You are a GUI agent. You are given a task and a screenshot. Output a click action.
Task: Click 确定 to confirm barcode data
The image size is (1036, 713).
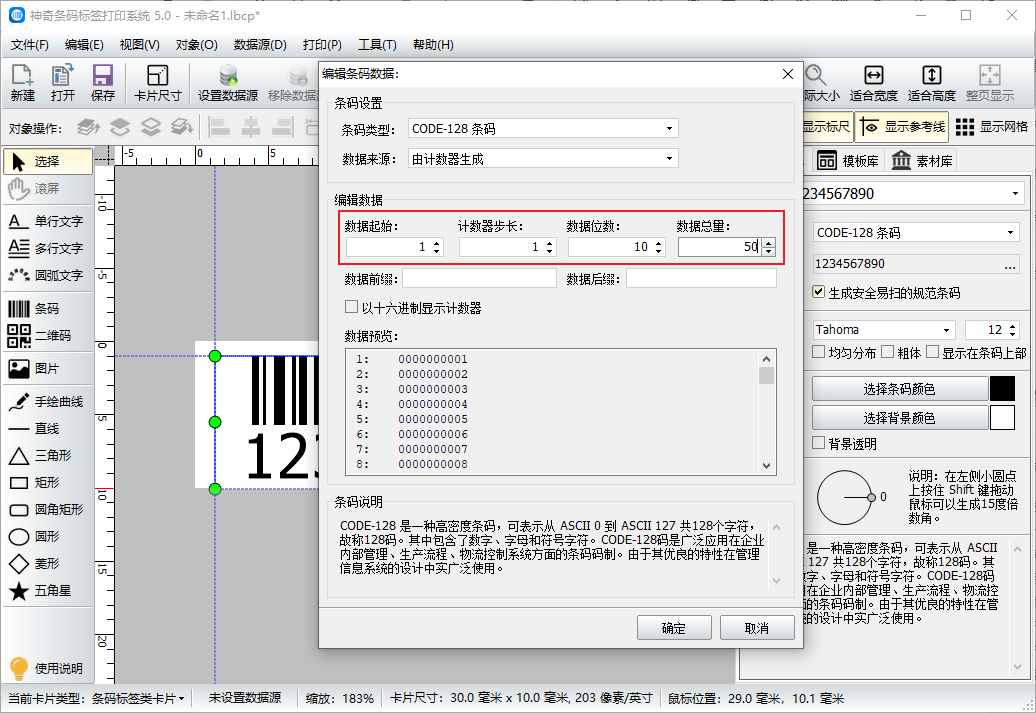pos(674,628)
